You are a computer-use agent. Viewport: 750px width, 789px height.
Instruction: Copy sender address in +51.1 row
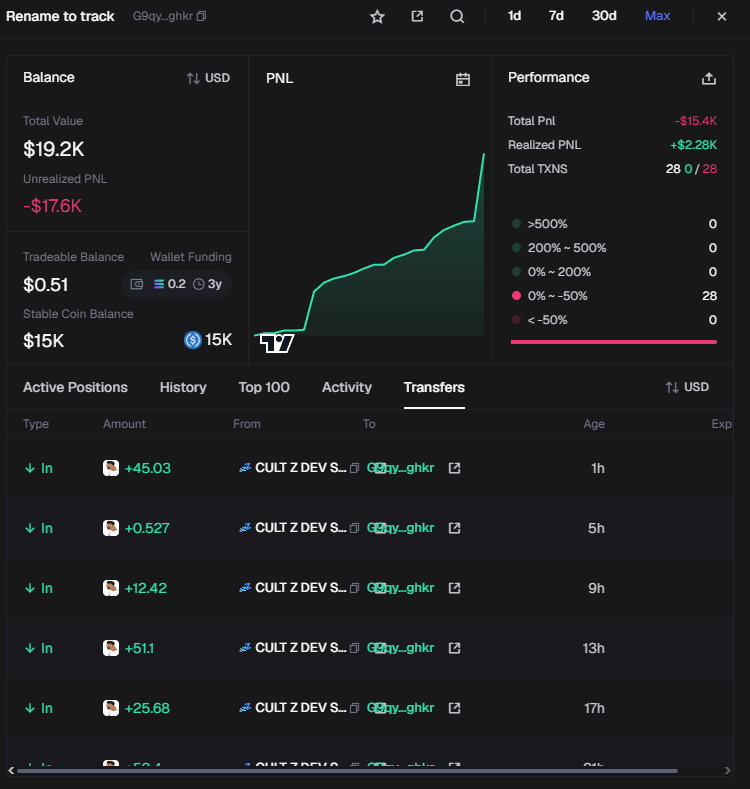coord(354,648)
